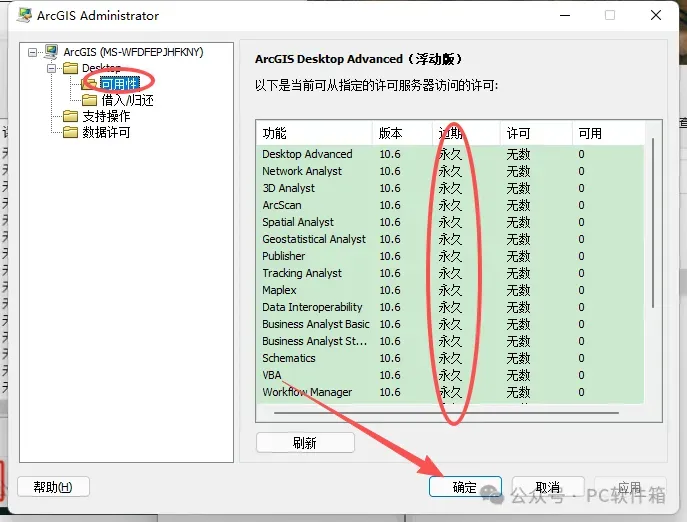Image resolution: width=687 pixels, height=522 pixels.
Task: Click the 取消 cancel button
Action: pyautogui.click(x=548, y=486)
